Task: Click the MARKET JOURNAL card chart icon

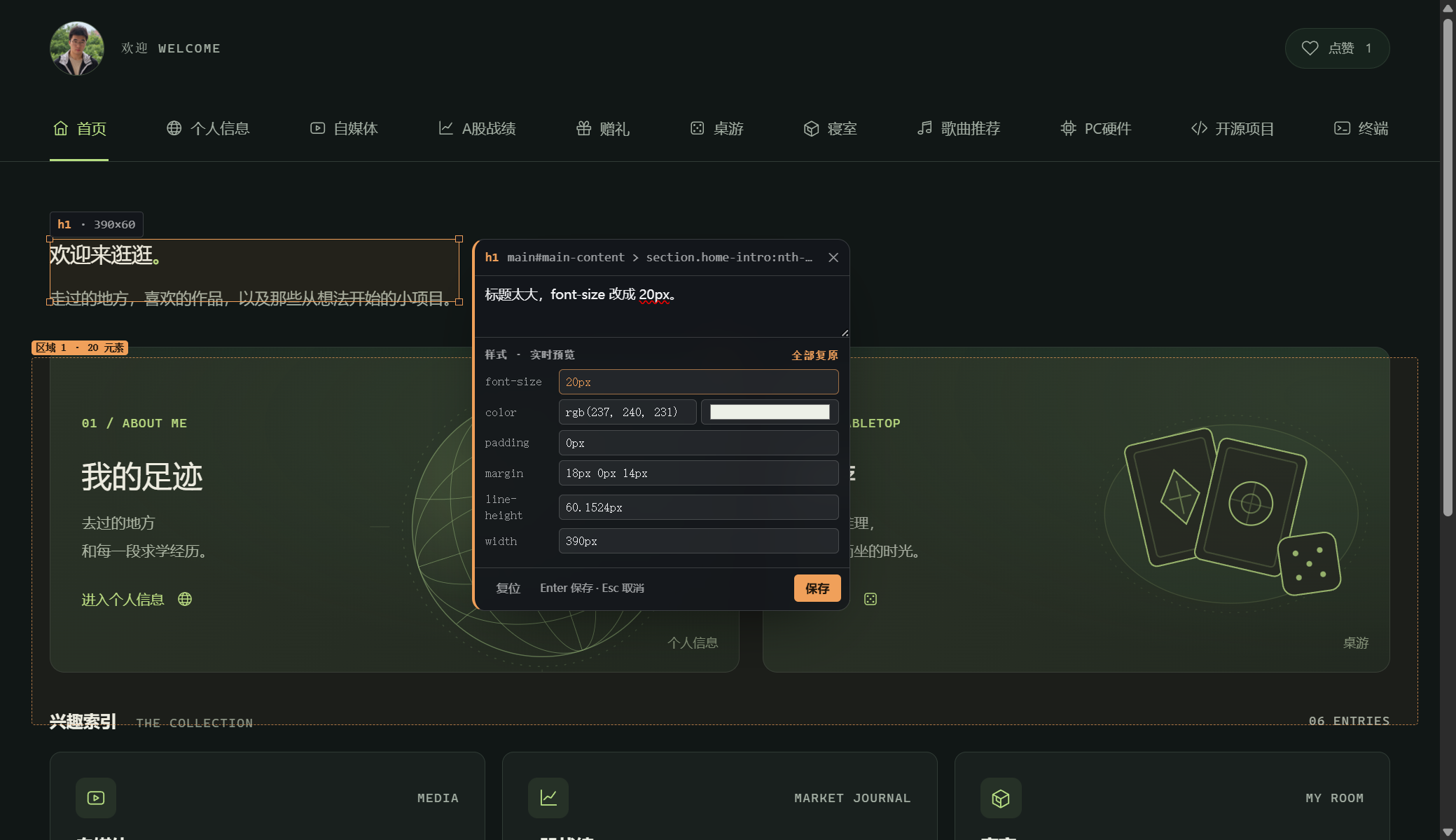Action: (548, 798)
